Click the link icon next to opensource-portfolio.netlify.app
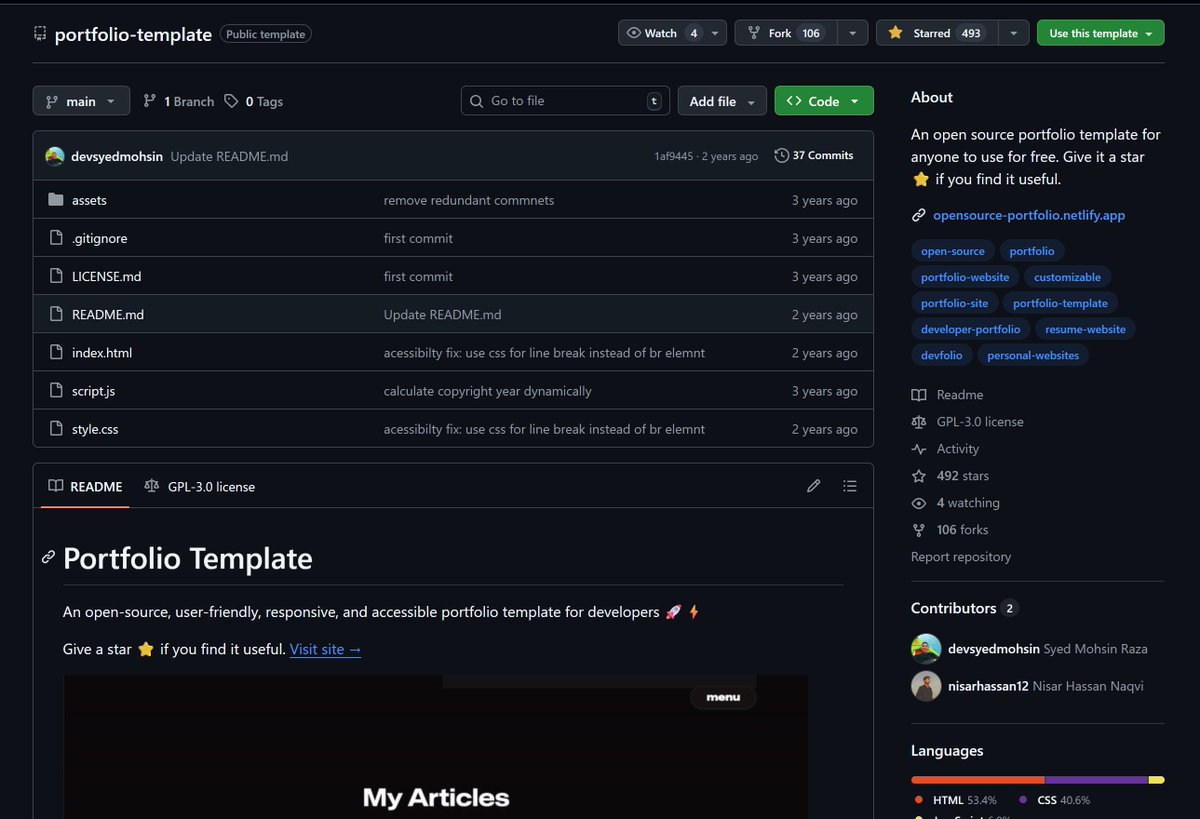The width and height of the screenshot is (1200, 819). pyautogui.click(x=919, y=215)
